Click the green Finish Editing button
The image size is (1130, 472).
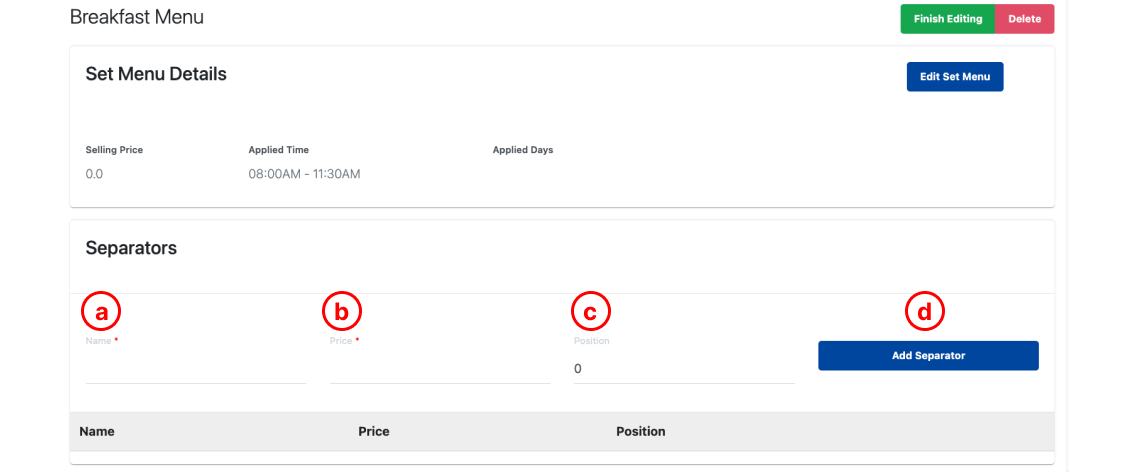(948, 19)
